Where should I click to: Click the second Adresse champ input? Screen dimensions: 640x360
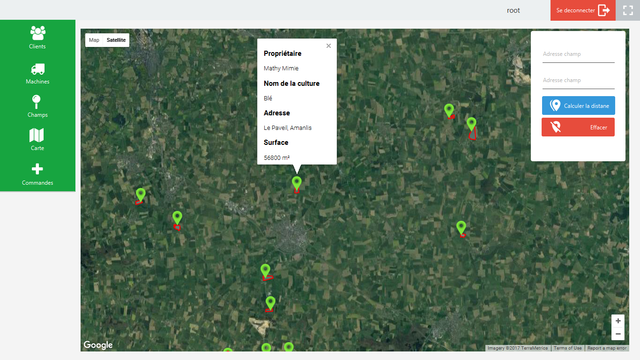coord(578,81)
